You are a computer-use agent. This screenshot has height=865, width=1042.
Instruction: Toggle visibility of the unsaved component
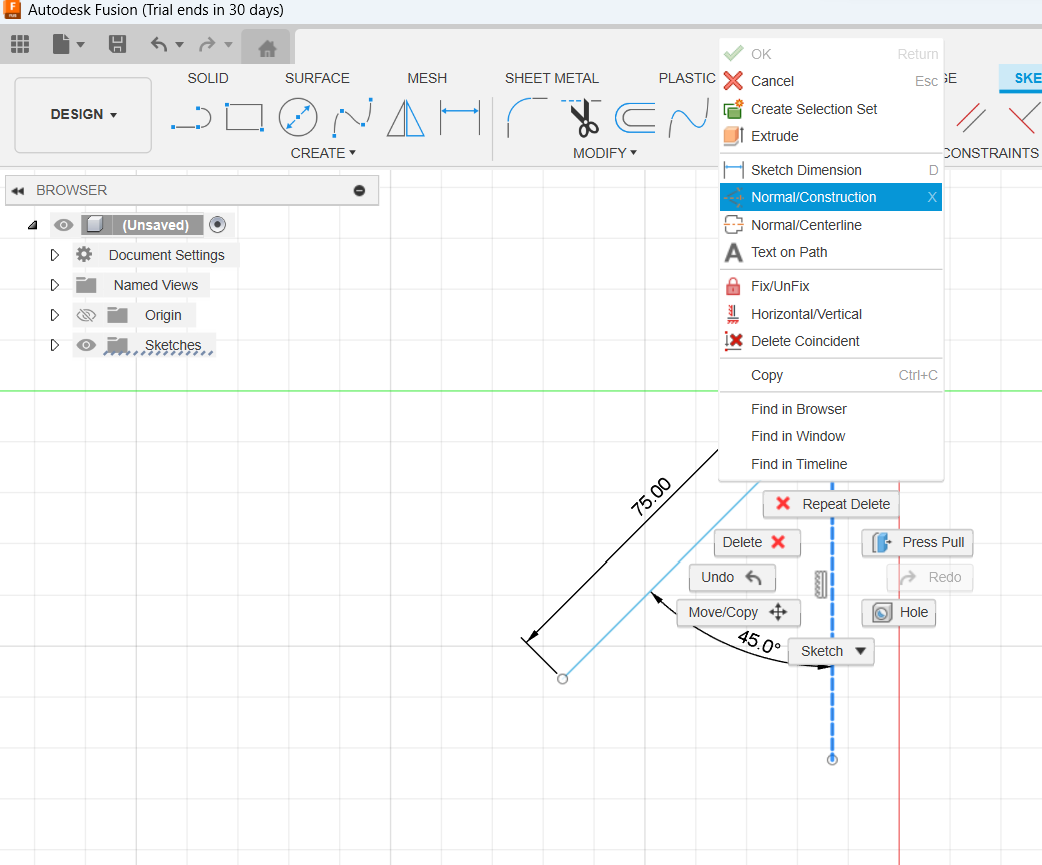click(63, 225)
